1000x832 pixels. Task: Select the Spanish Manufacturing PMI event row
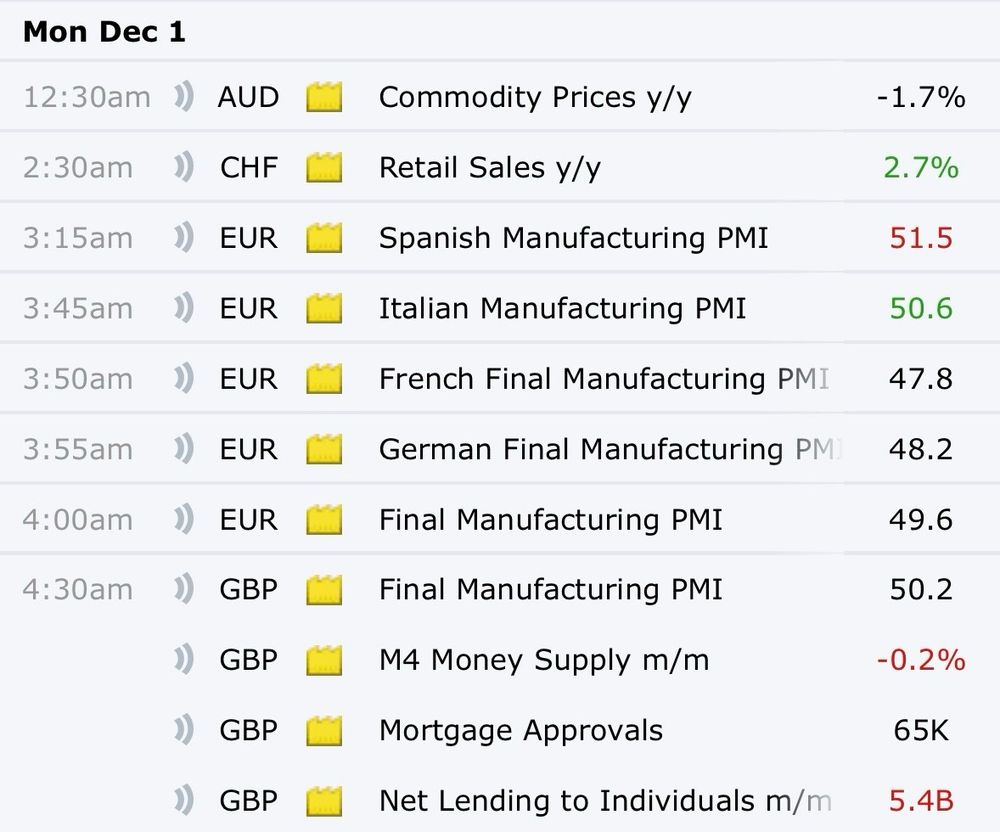573,238
